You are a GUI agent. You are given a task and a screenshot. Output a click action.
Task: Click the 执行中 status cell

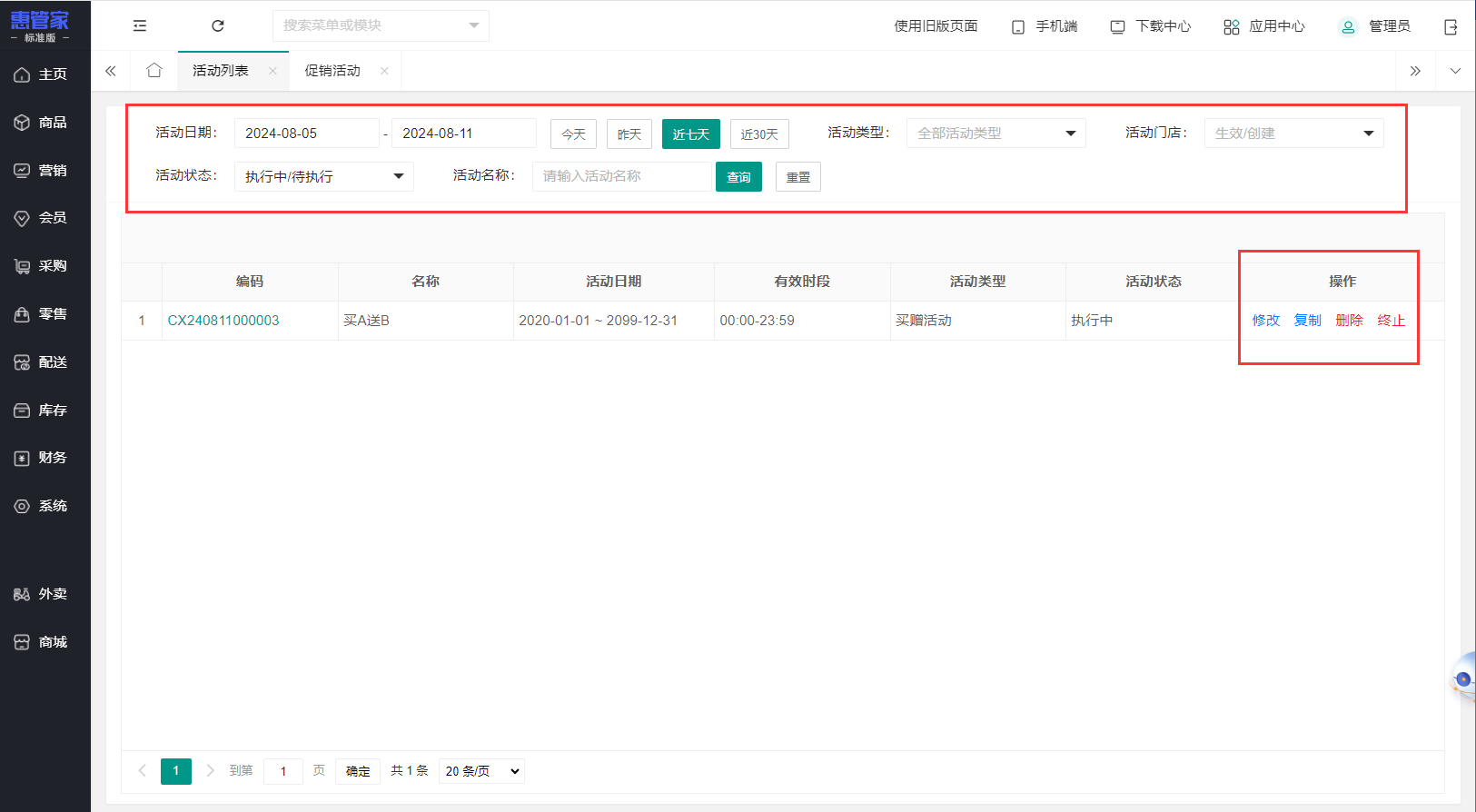(1154, 321)
